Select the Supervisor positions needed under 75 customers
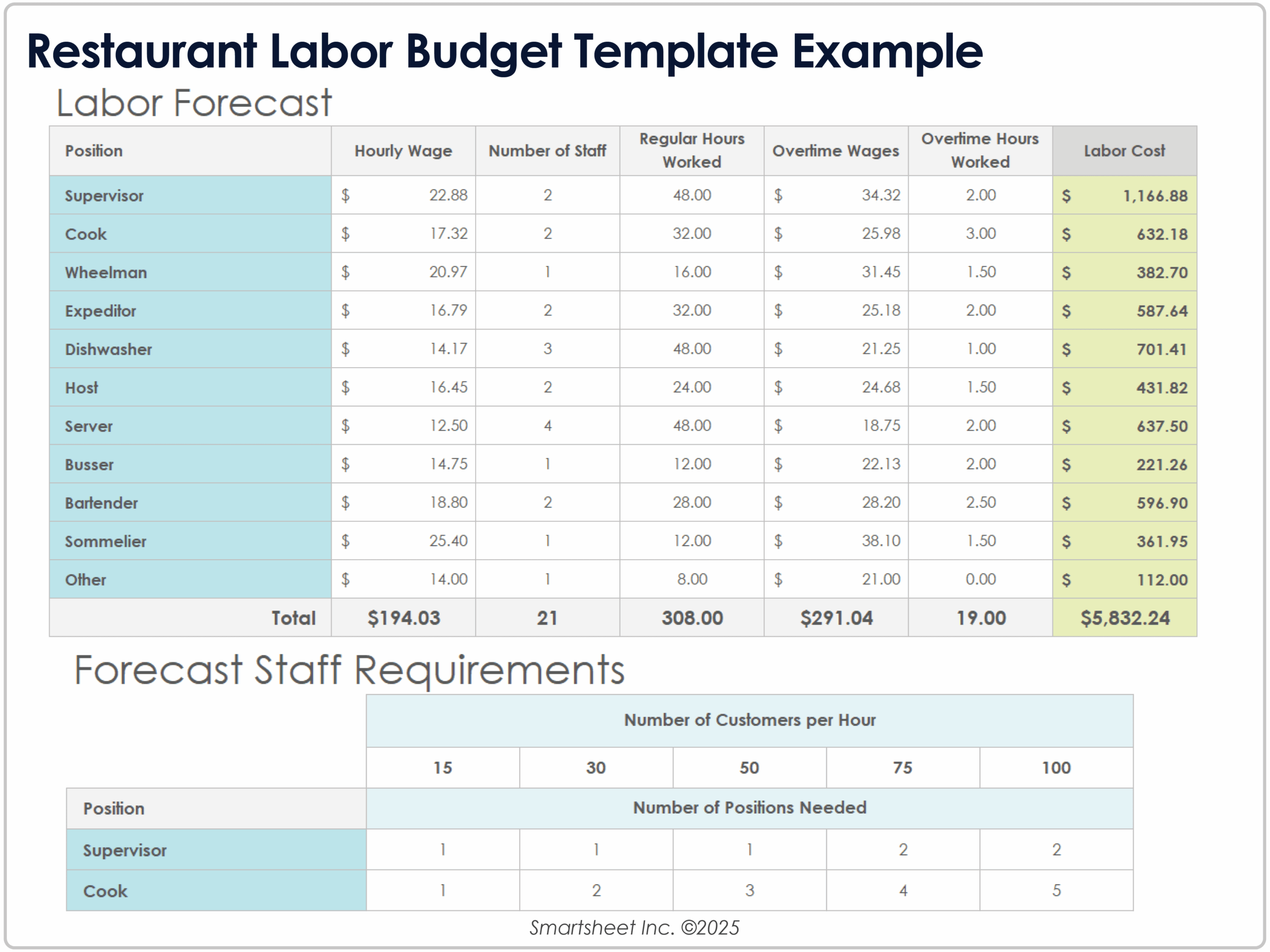1270x952 pixels. pyautogui.click(x=902, y=849)
